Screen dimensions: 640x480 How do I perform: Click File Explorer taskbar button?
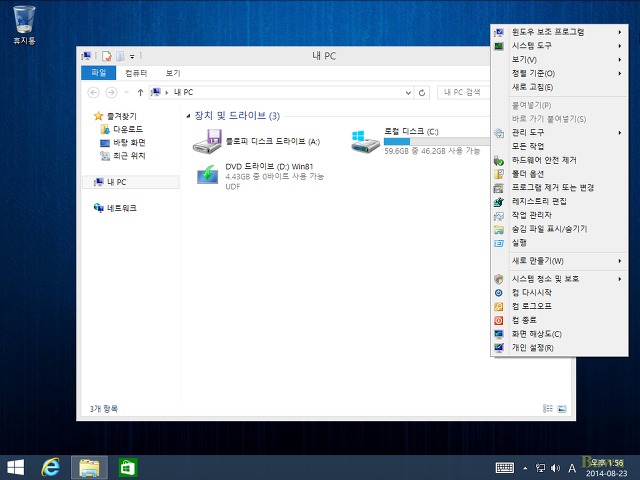tap(89, 467)
